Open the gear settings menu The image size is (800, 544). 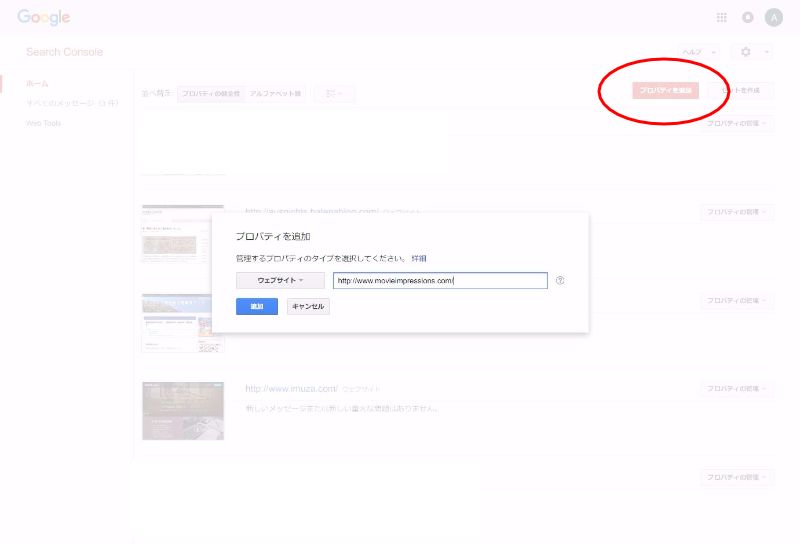pos(752,52)
